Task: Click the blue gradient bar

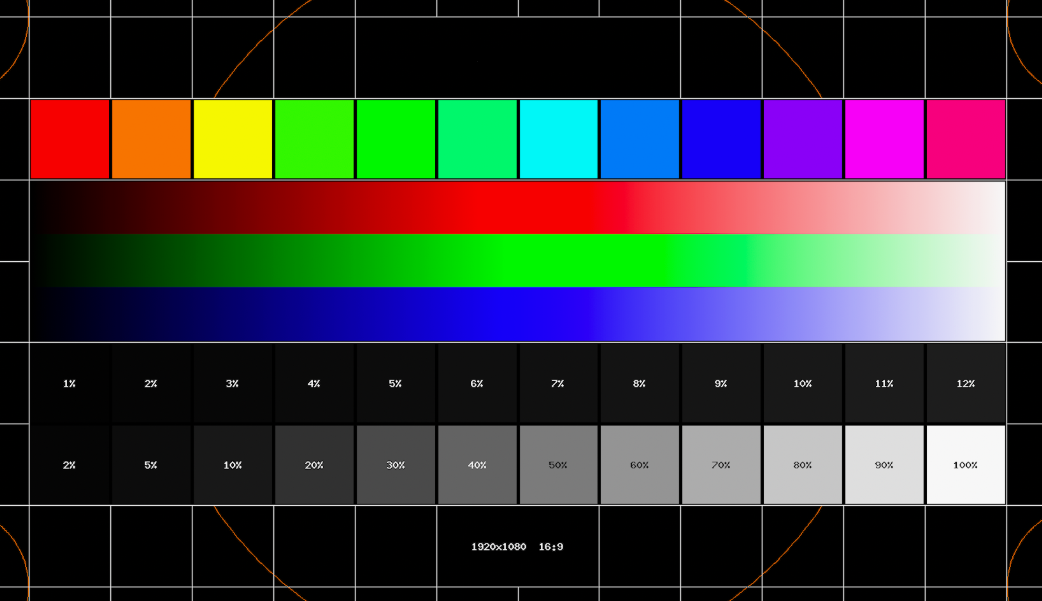Action: [x=518, y=314]
